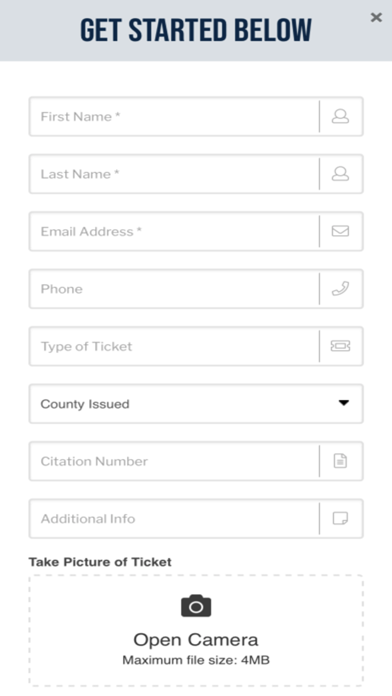
Task: Click the ticket icon beside Type of Ticket
Action: (x=341, y=346)
